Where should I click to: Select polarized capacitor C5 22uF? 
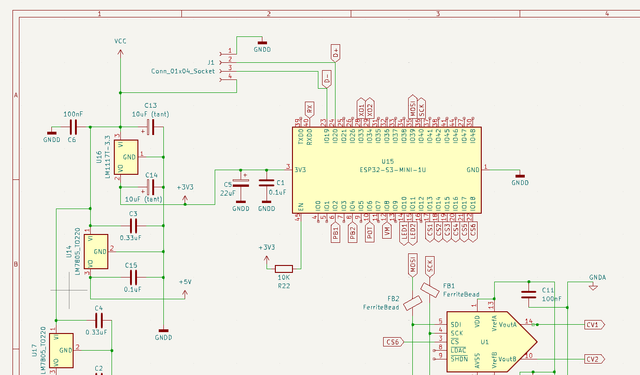(241, 183)
